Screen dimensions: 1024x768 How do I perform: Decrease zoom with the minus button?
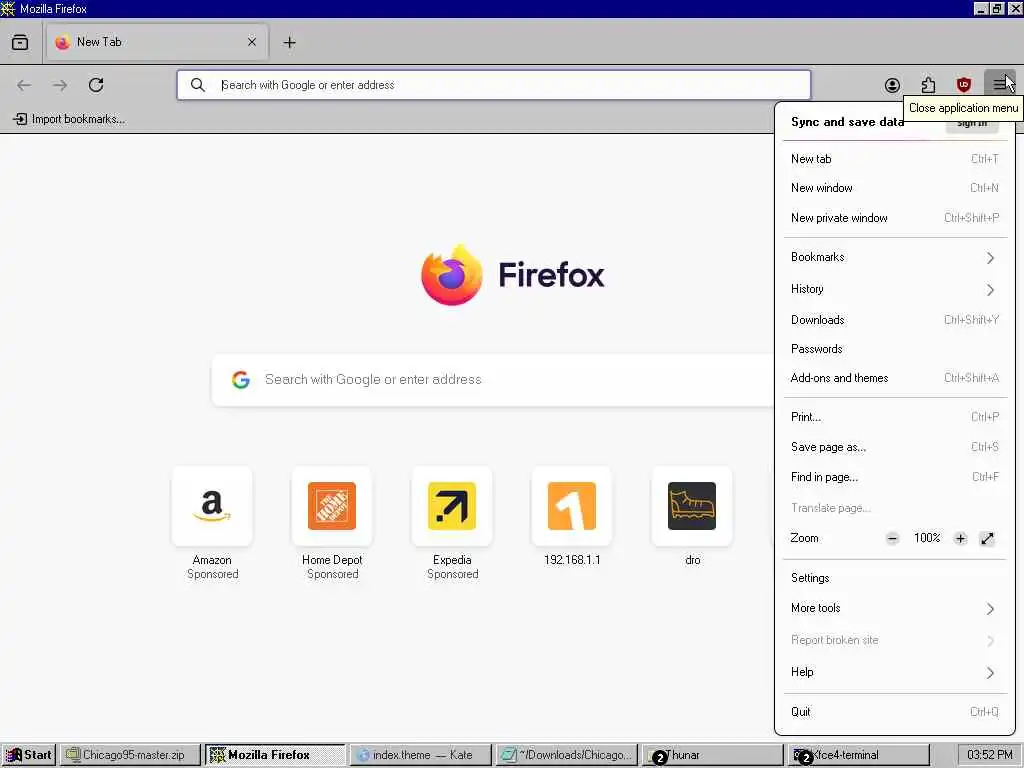click(892, 539)
